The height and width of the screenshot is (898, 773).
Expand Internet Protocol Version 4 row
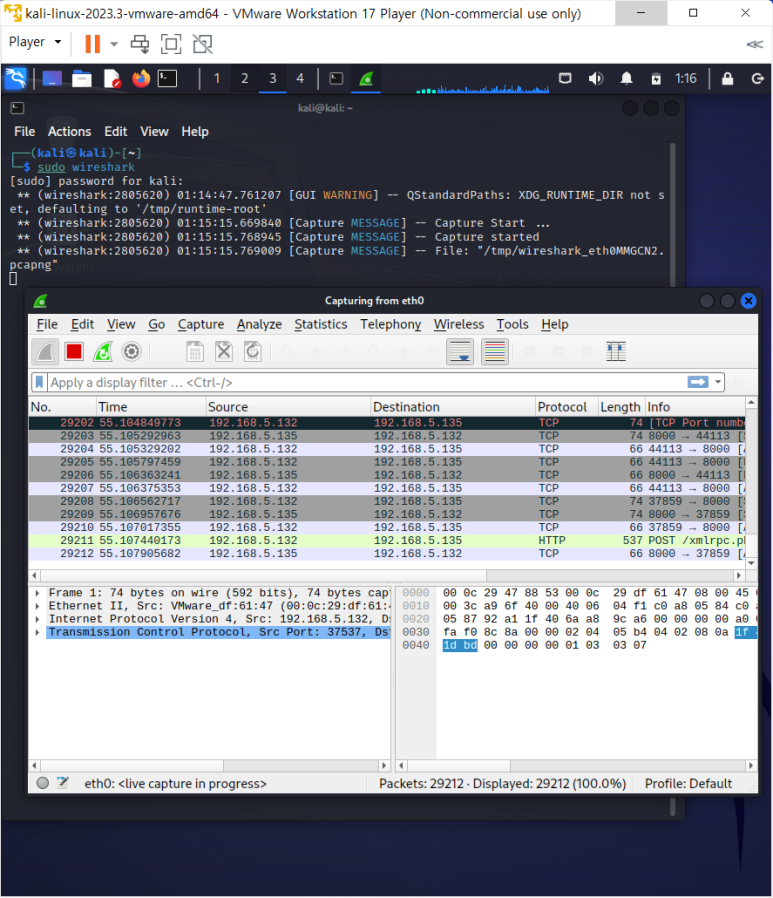38,619
